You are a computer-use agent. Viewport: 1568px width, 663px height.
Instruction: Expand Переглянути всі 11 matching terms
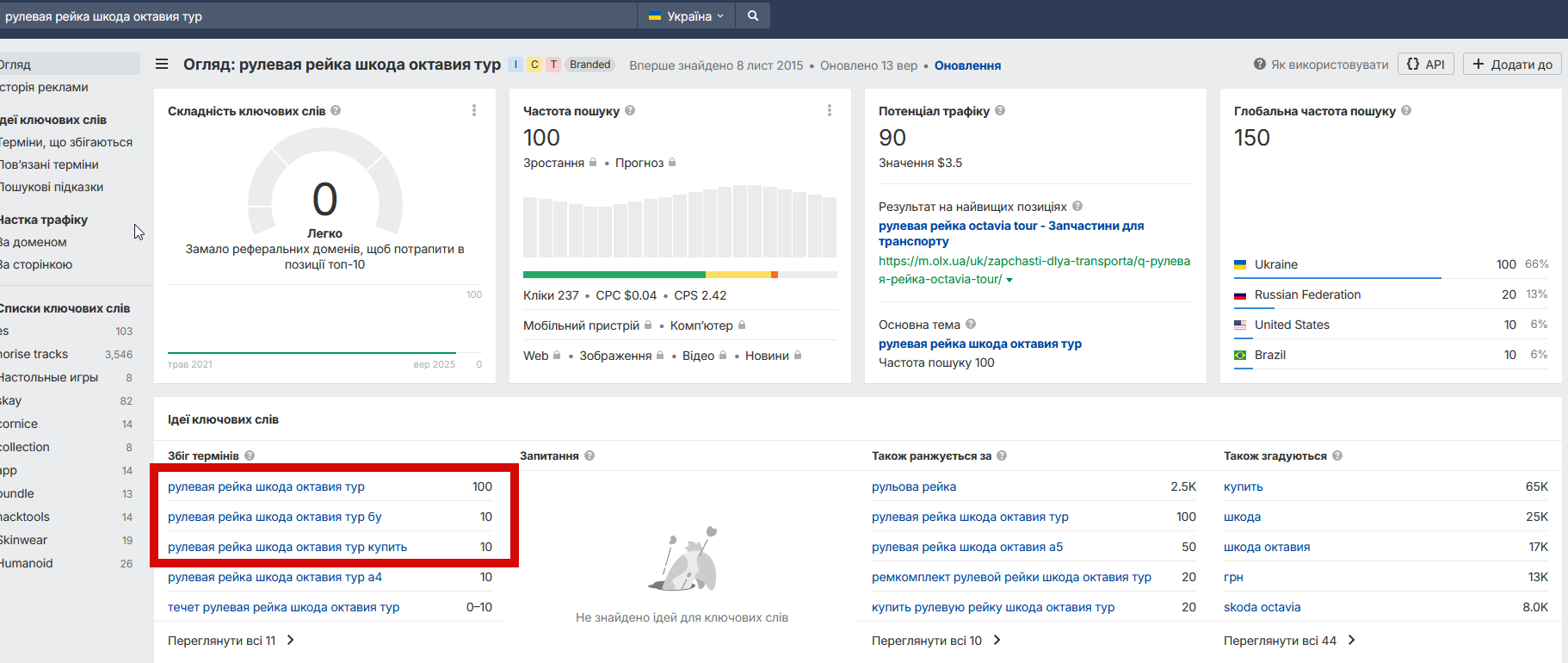click(231, 641)
